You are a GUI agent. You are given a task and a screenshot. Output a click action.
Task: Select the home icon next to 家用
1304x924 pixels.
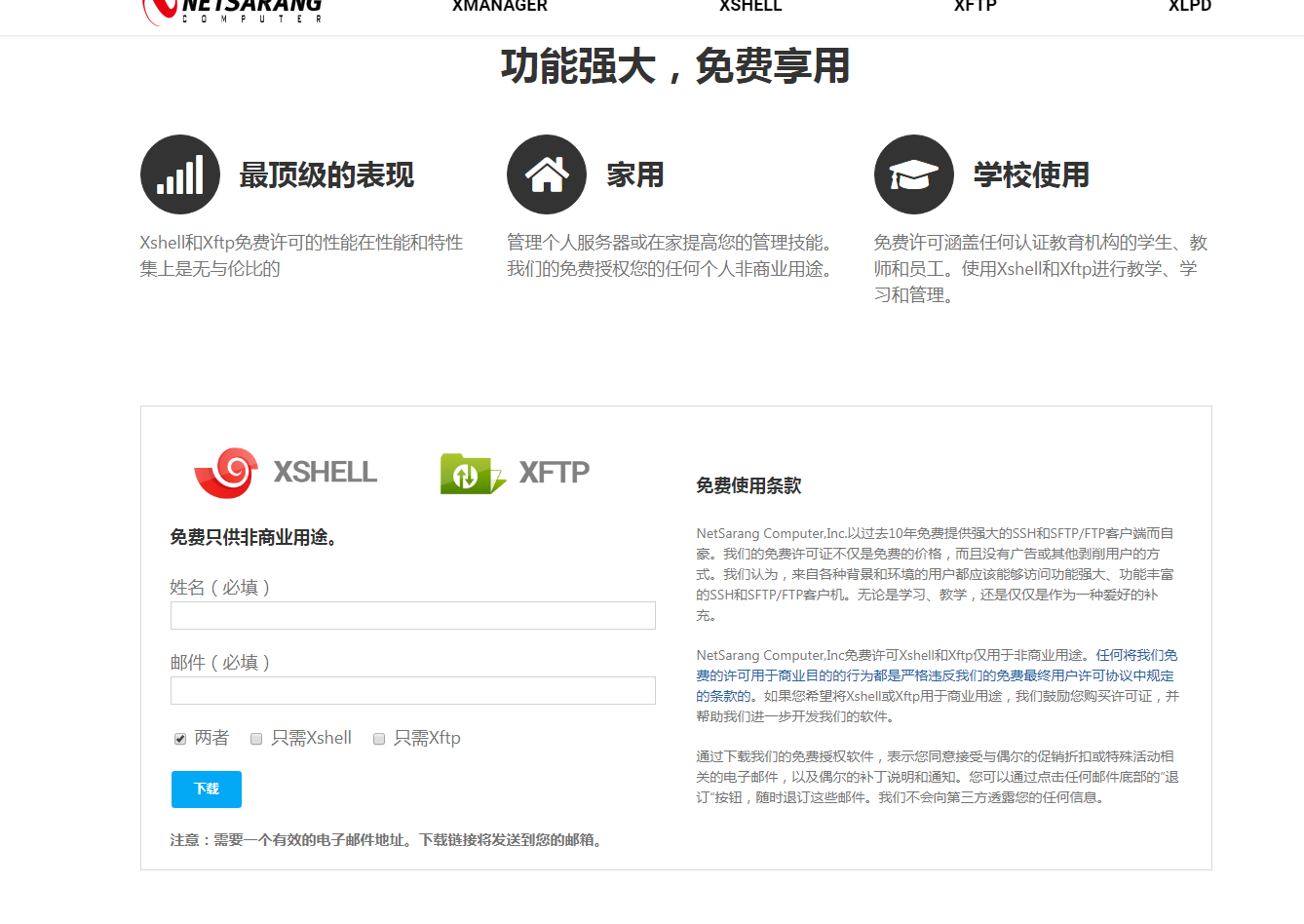point(547,174)
